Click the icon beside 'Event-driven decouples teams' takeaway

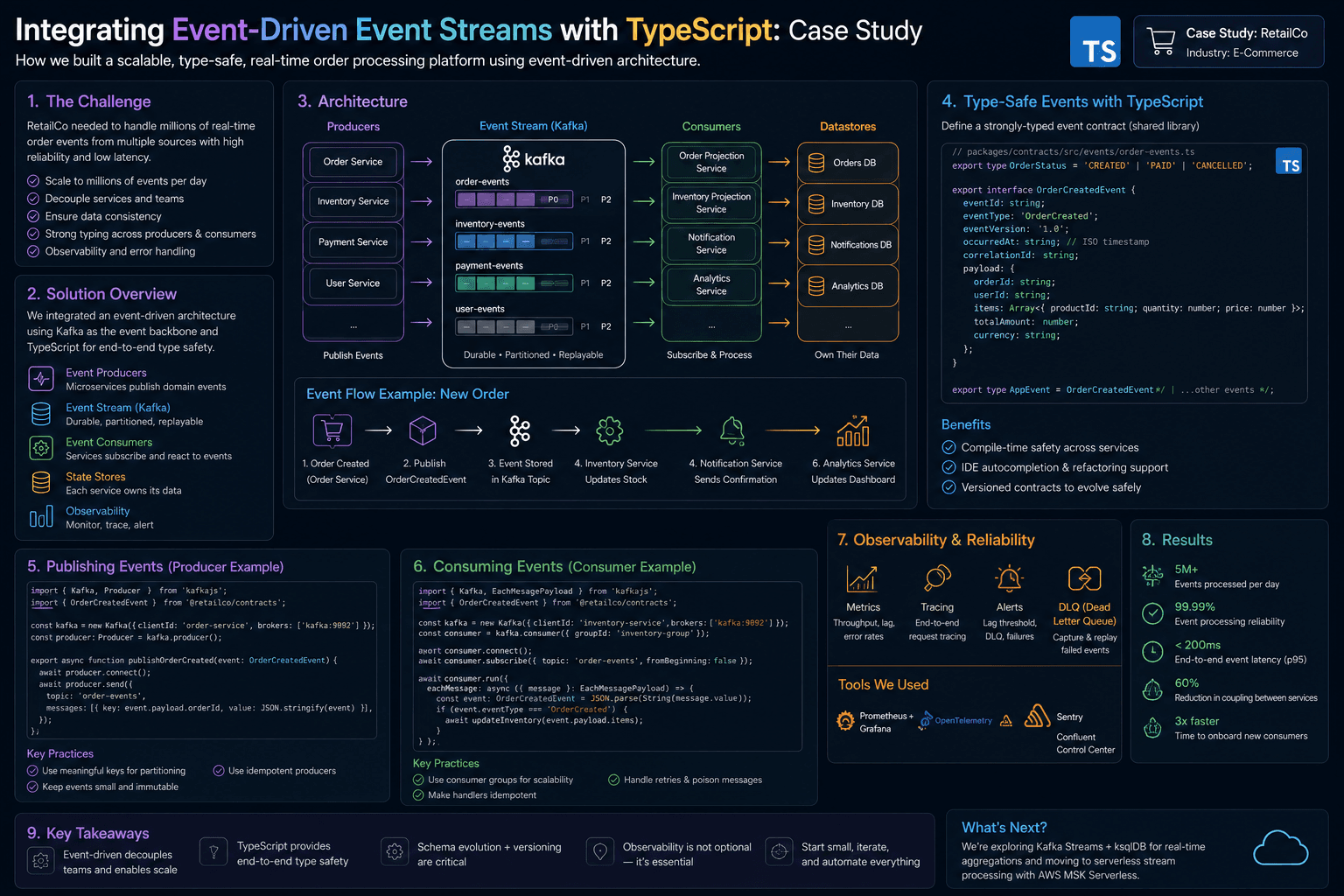(x=40, y=861)
